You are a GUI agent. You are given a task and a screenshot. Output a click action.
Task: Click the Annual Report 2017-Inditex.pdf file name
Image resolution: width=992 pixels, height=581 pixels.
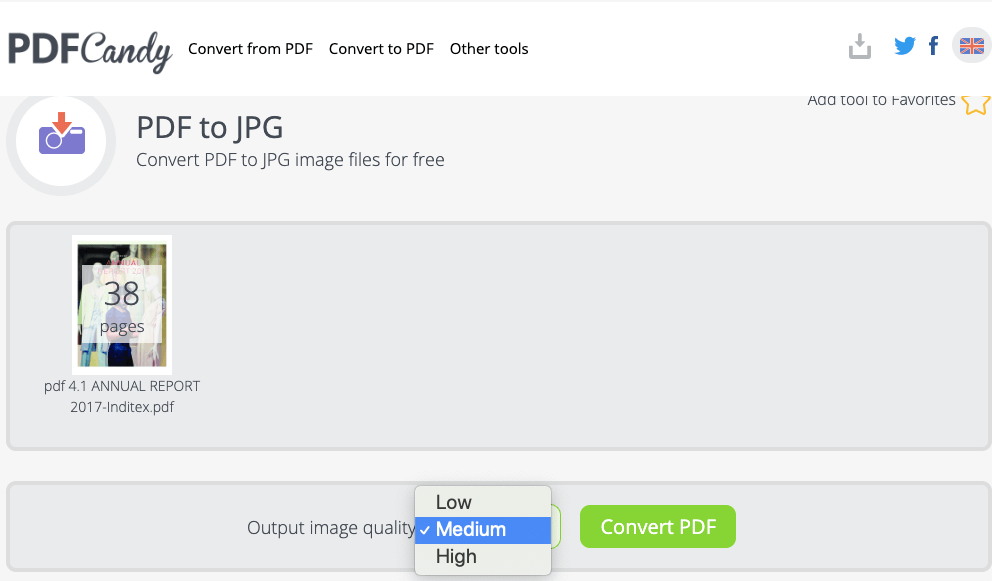[x=122, y=396]
